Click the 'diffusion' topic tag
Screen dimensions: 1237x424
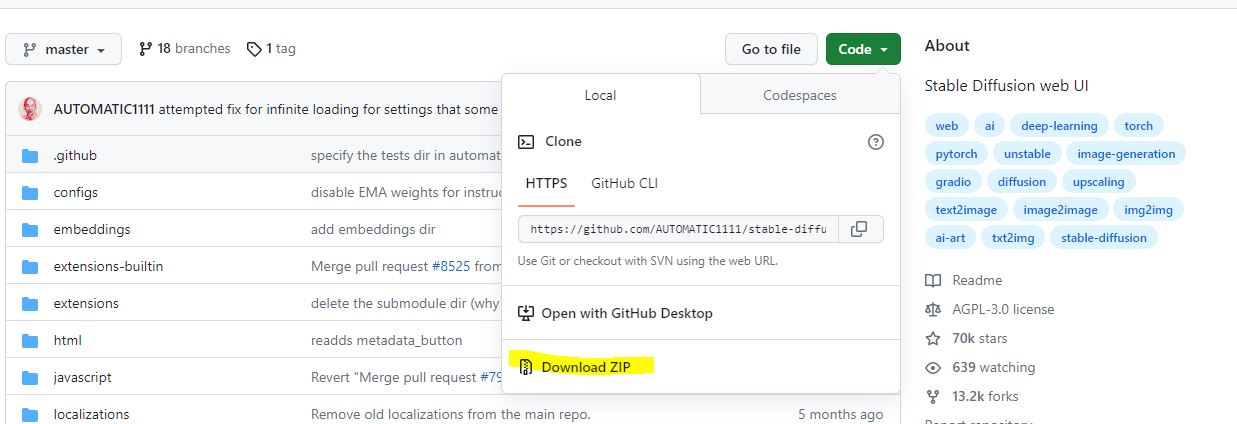[x=1021, y=181]
